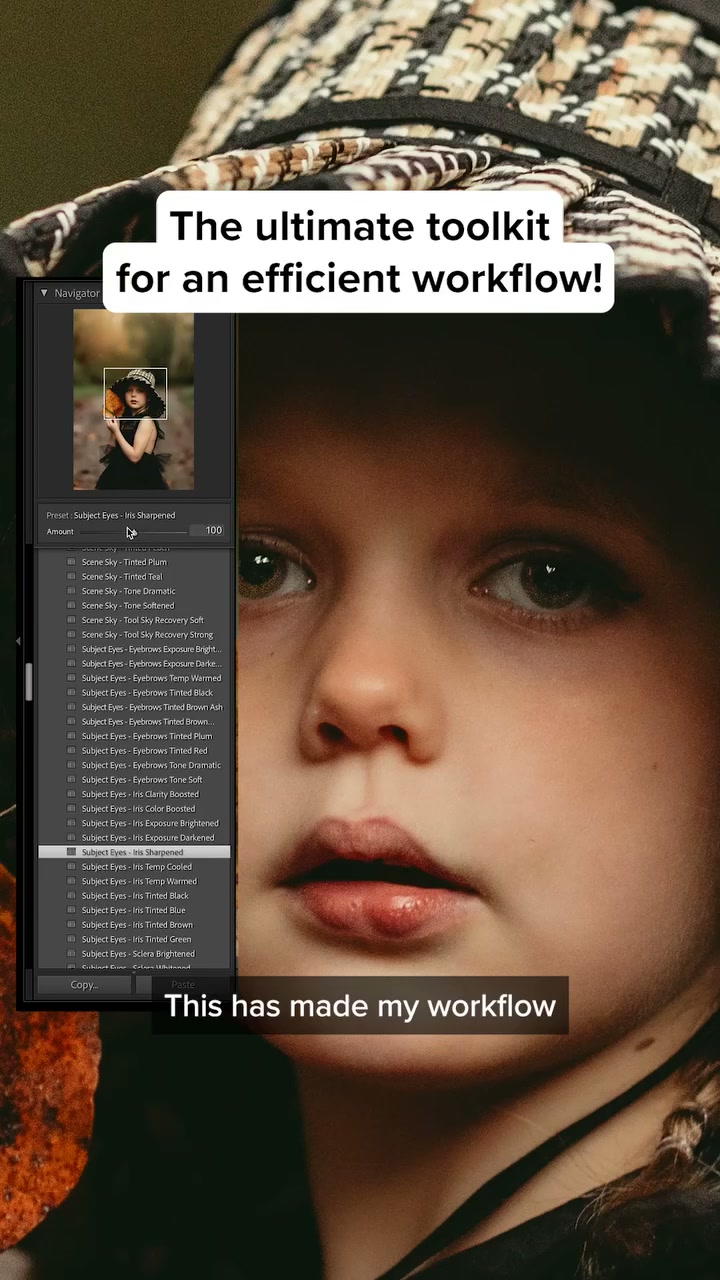Click preset icon for Iris Temp Warmed
This screenshot has height=1280, width=720.
coord(71,881)
